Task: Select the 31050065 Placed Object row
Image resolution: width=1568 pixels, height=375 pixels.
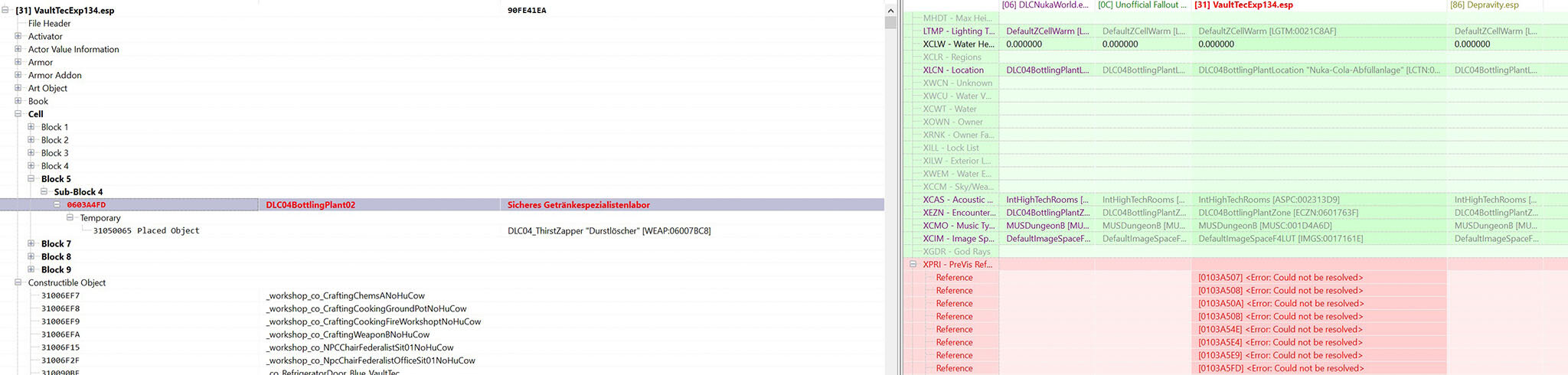Action: [146, 231]
